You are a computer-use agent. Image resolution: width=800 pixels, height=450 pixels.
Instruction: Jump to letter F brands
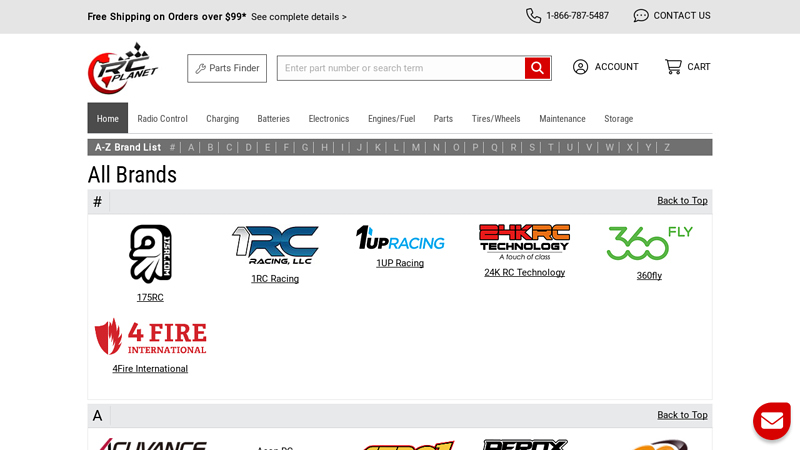coord(286,147)
